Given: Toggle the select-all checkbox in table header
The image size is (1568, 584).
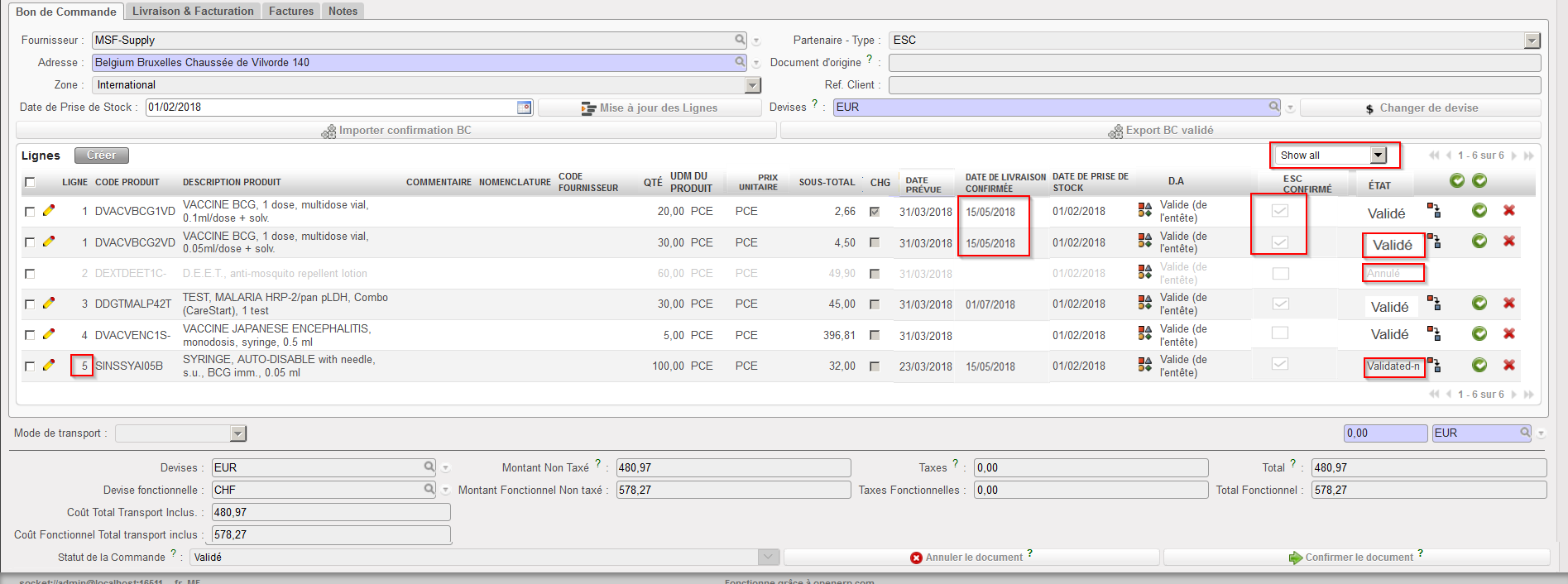Looking at the screenshot, I should click(30, 182).
